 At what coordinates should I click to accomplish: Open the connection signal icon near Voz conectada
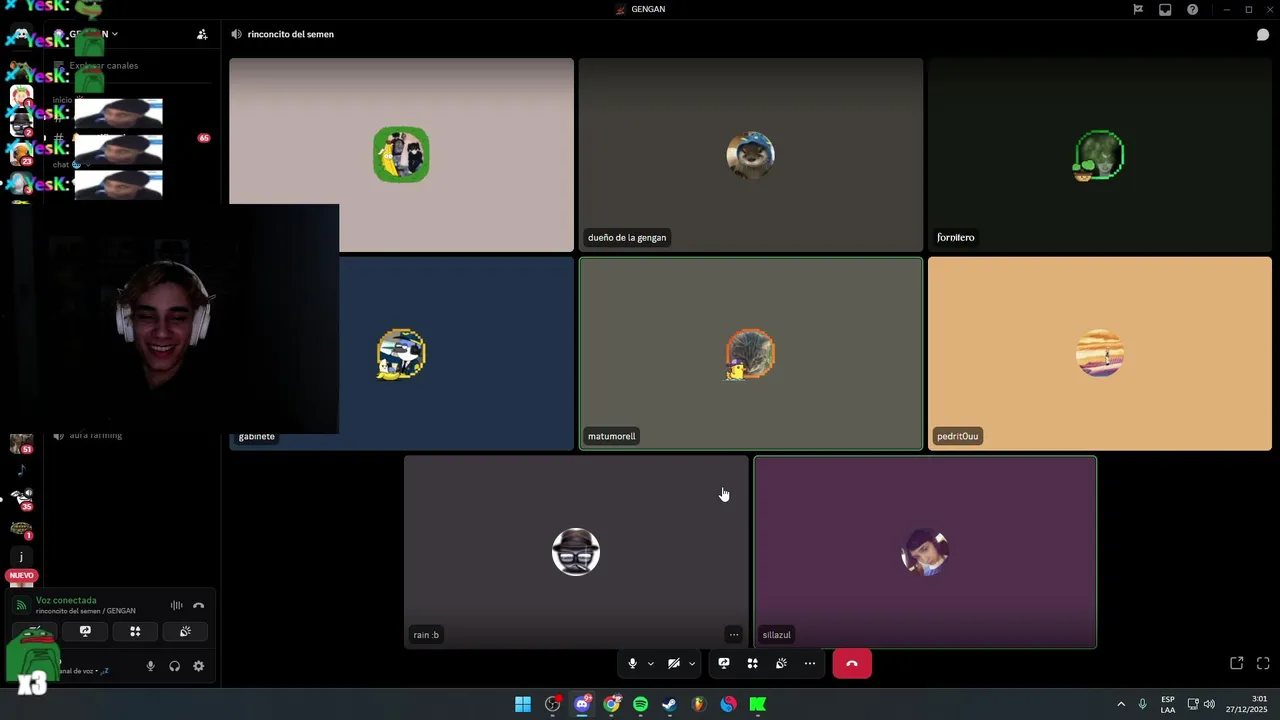point(21,605)
